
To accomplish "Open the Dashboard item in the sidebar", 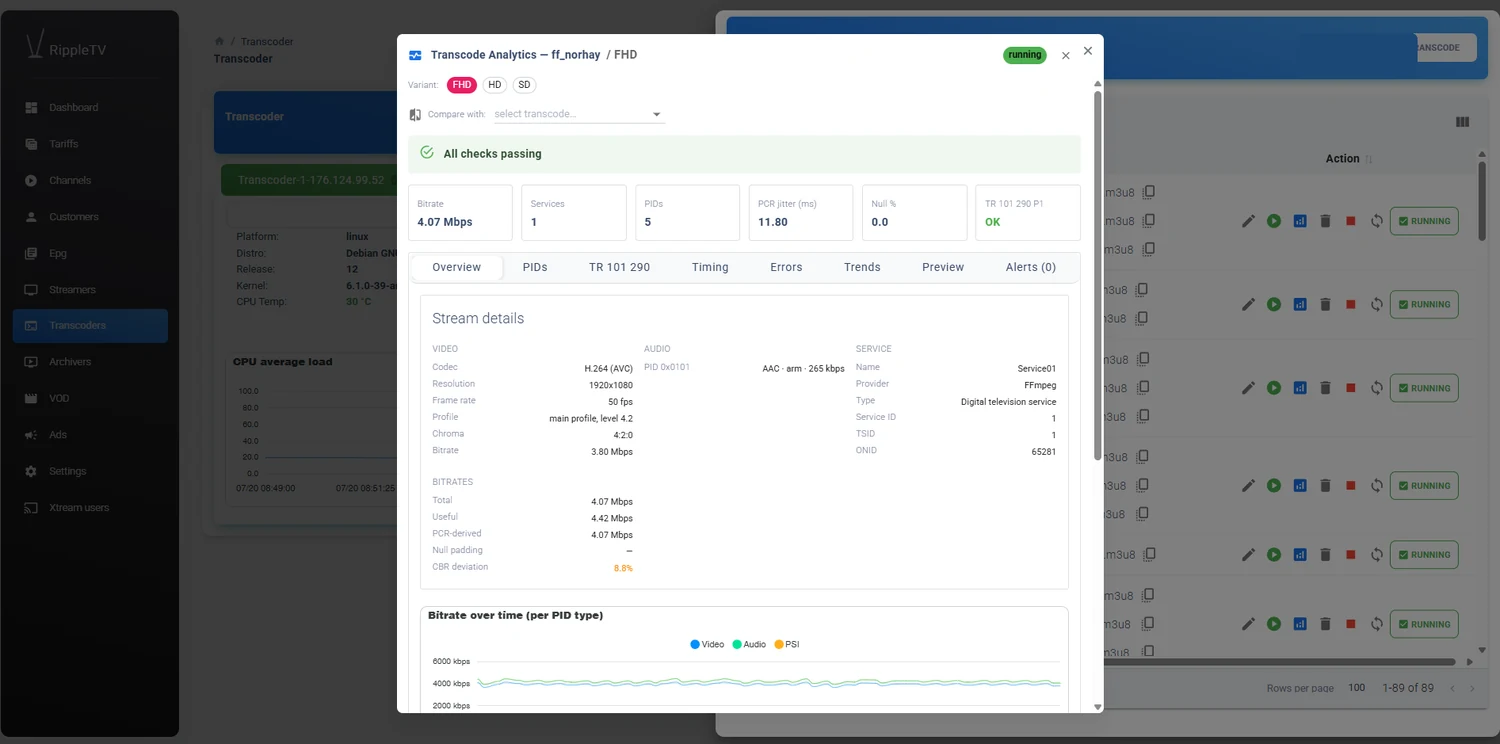I will click(x=90, y=107).
